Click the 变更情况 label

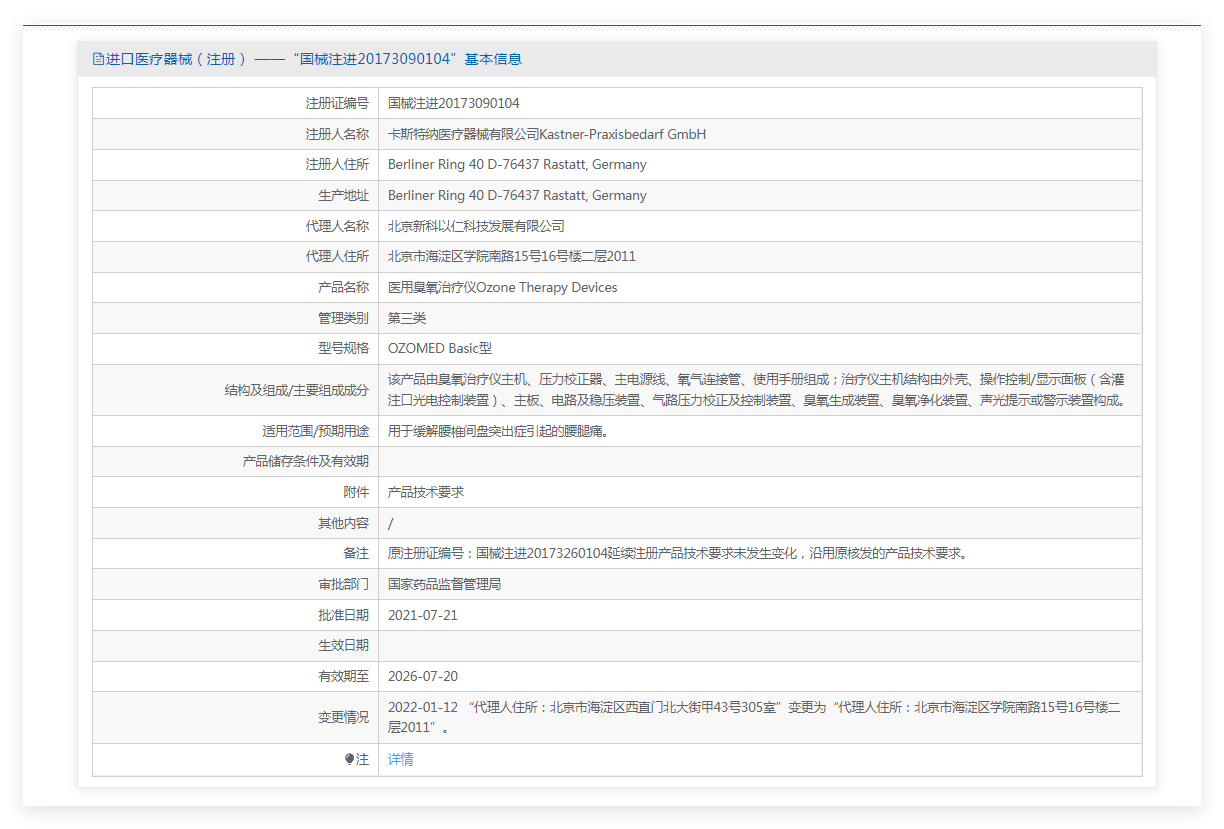343,717
